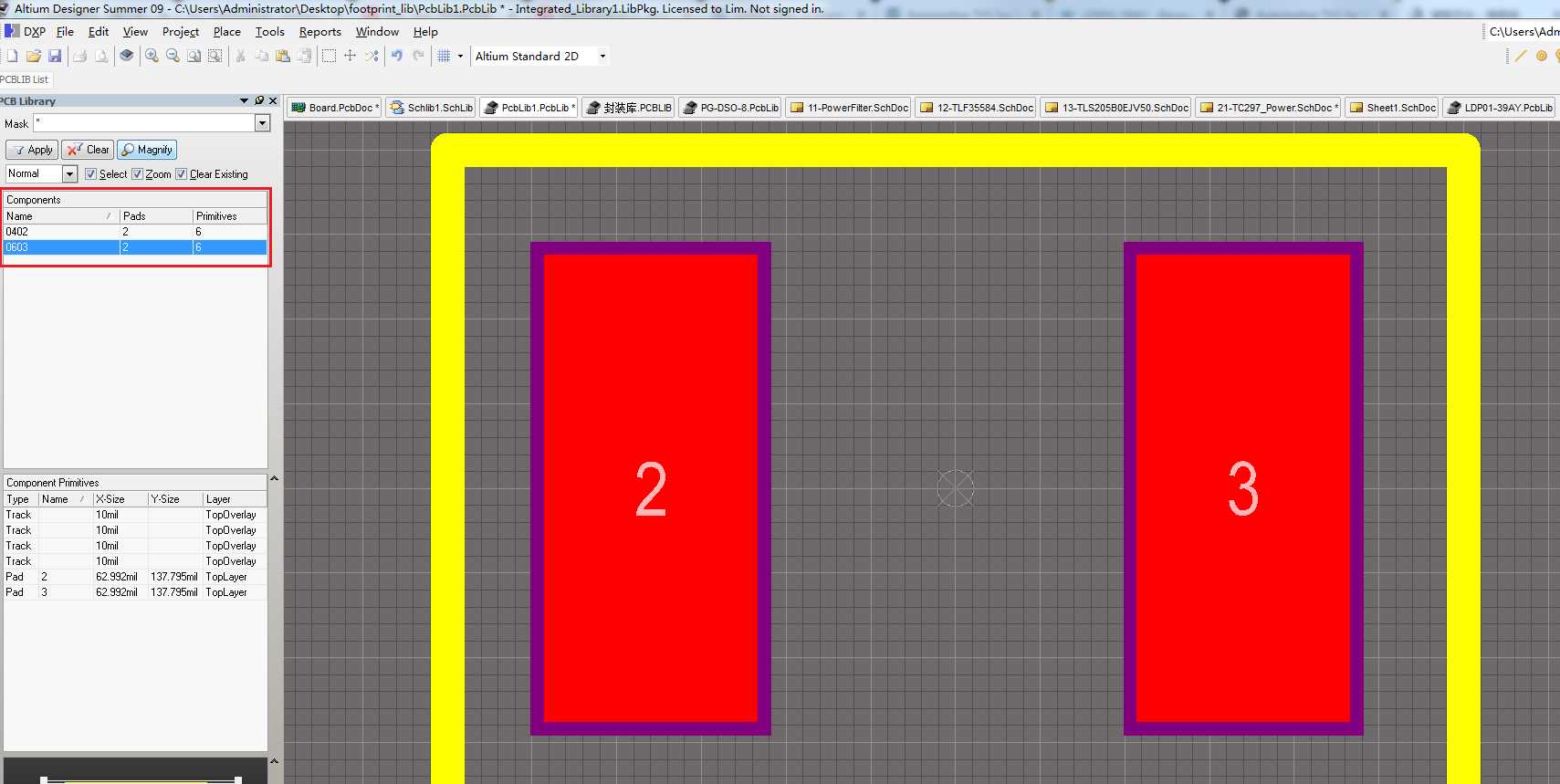The width and height of the screenshot is (1560, 784).
Task: Open the Edit menu
Action: [99, 31]
